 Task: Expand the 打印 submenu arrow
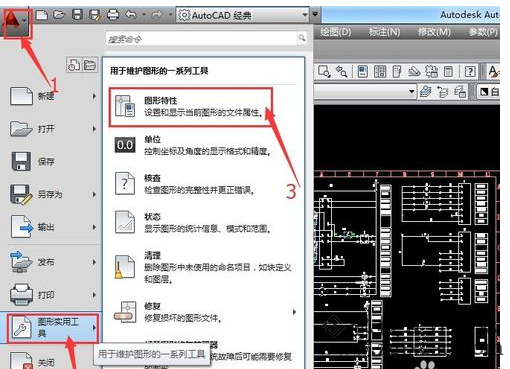(x=94, y=295)
